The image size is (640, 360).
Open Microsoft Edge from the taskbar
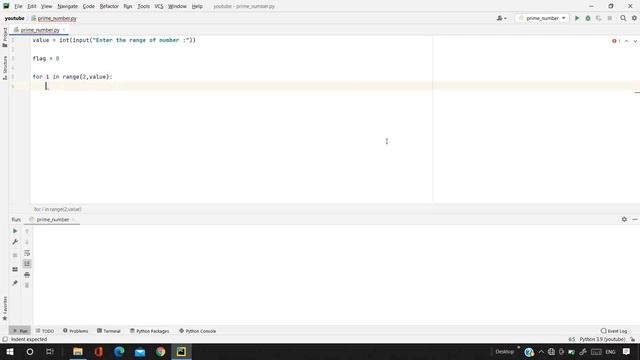point(119,352)
